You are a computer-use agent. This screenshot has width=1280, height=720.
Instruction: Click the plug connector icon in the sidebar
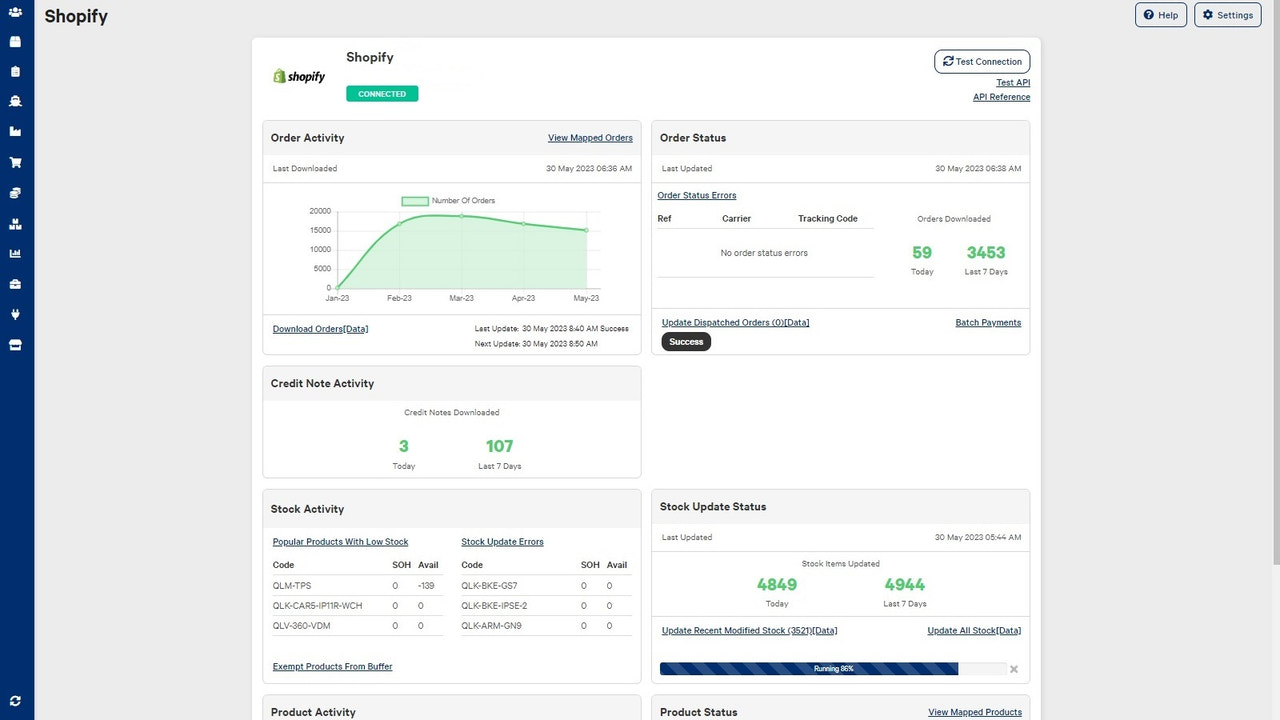pos(17,314)
